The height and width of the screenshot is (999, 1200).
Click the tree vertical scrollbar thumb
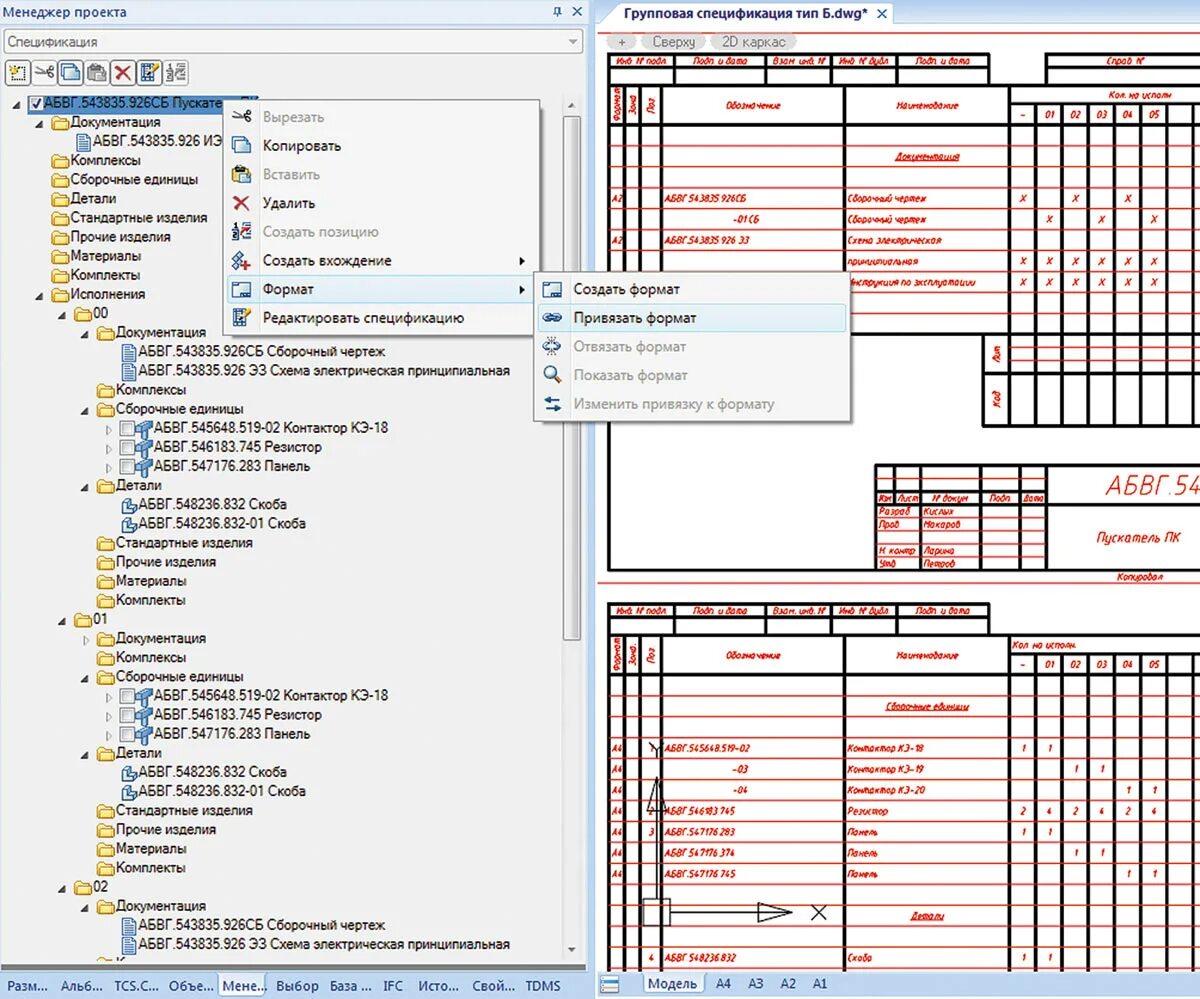coord(572,380)
